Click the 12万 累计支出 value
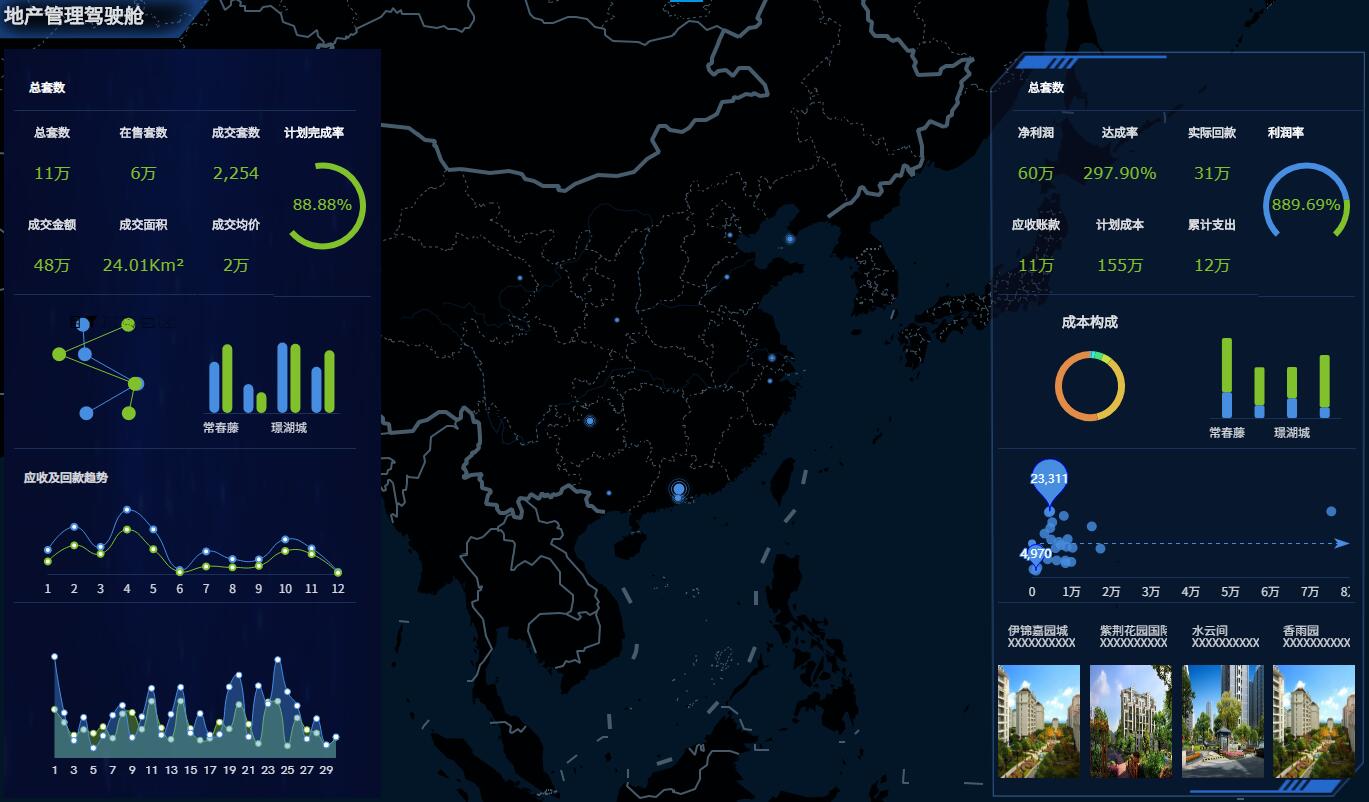This screenshot has width=1369, height=802. coord(1212,265)
